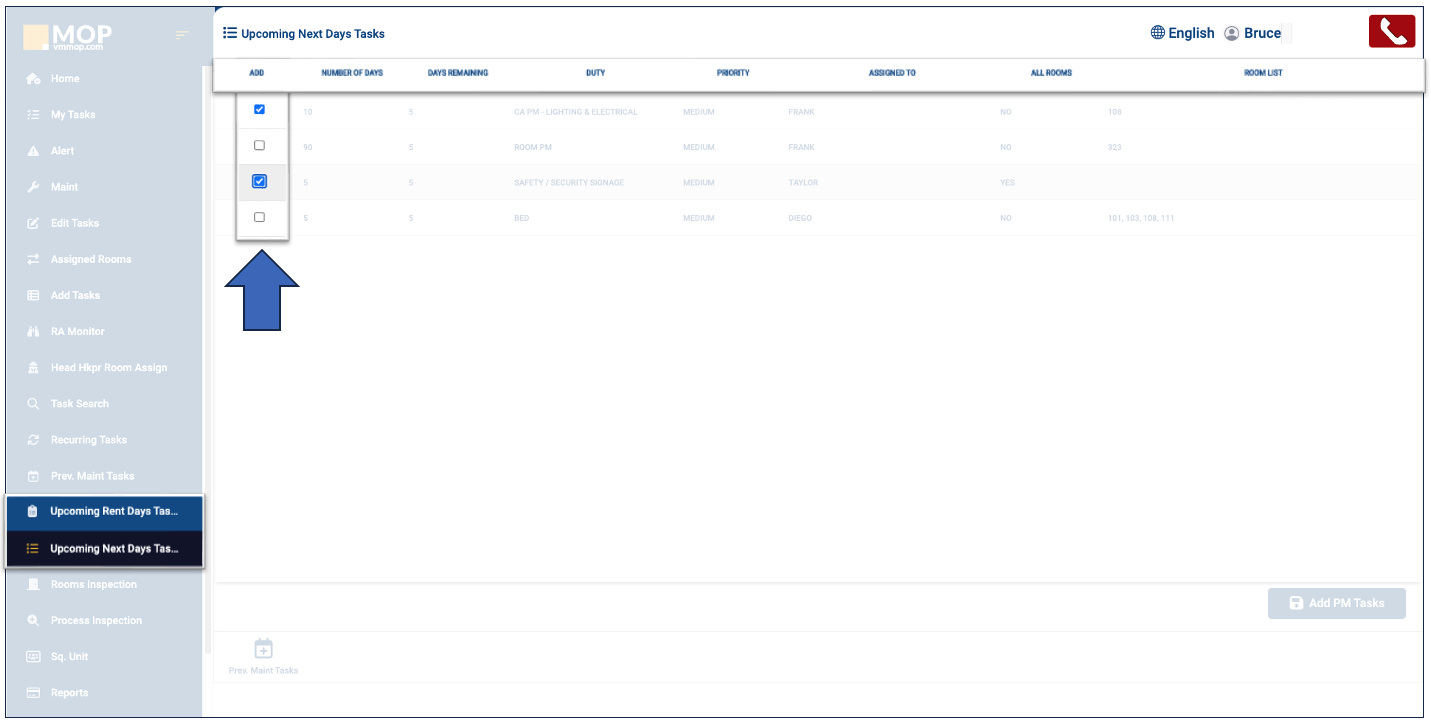
Task: Go to Upcoming Rent Days Tasks
Action: [113, 512]
